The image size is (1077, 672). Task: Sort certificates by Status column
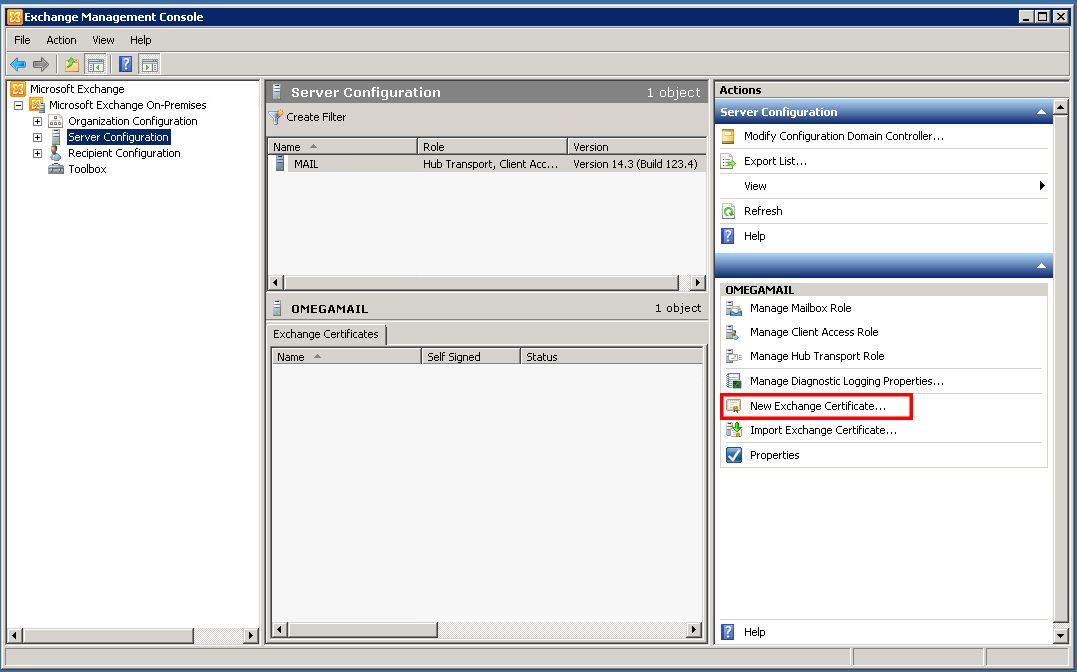611,357
